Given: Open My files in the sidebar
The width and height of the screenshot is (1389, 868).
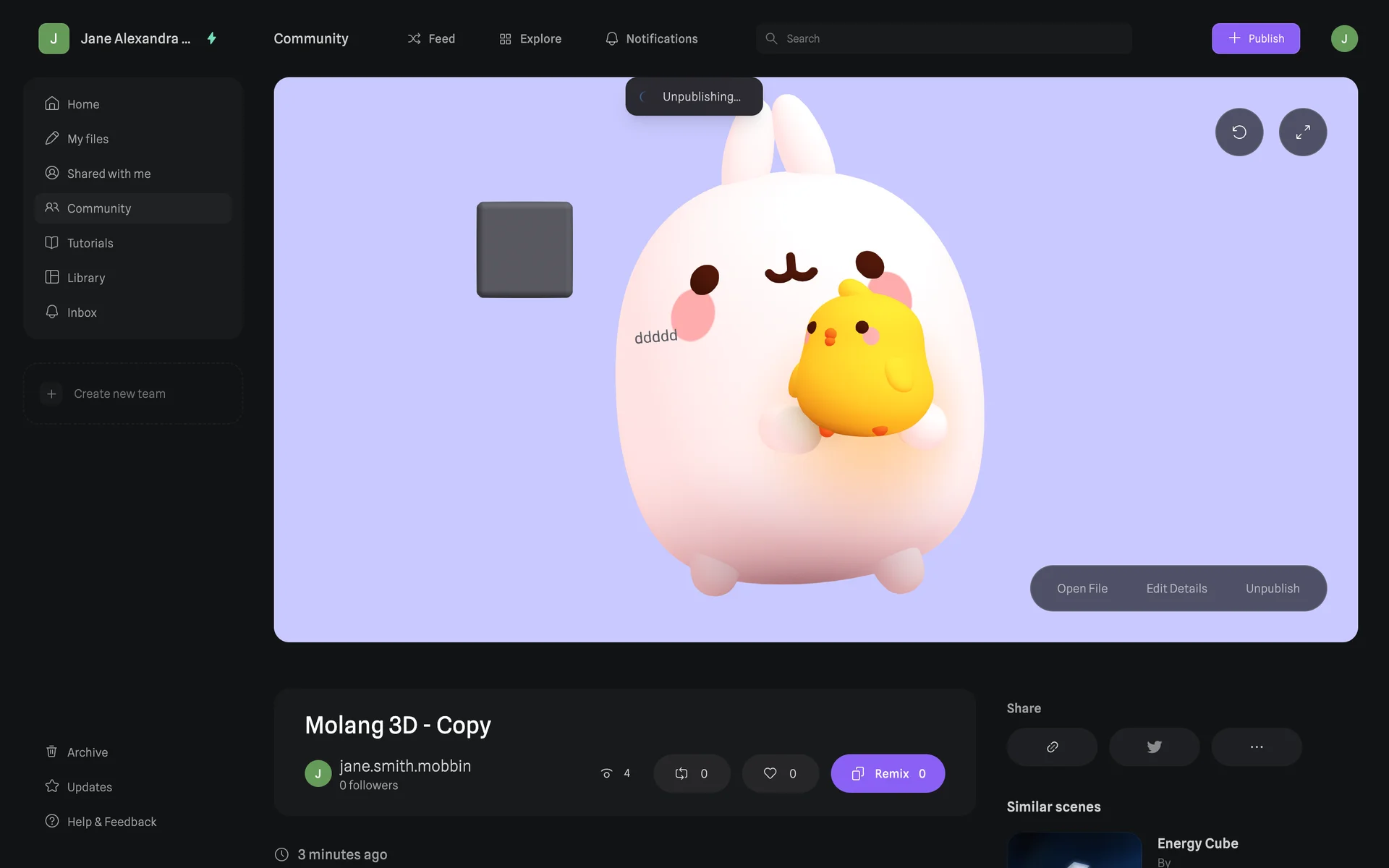Looking at the screenshot, I should click(x=88, y=139).
